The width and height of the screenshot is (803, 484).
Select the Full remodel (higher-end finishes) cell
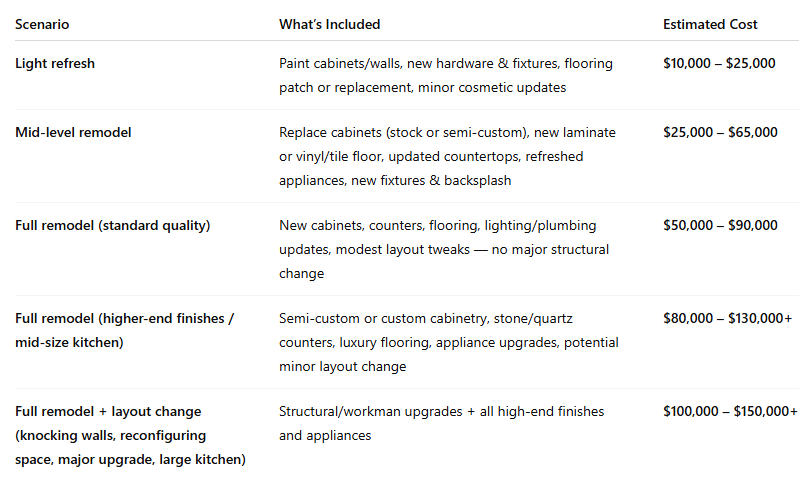[124, 319]
